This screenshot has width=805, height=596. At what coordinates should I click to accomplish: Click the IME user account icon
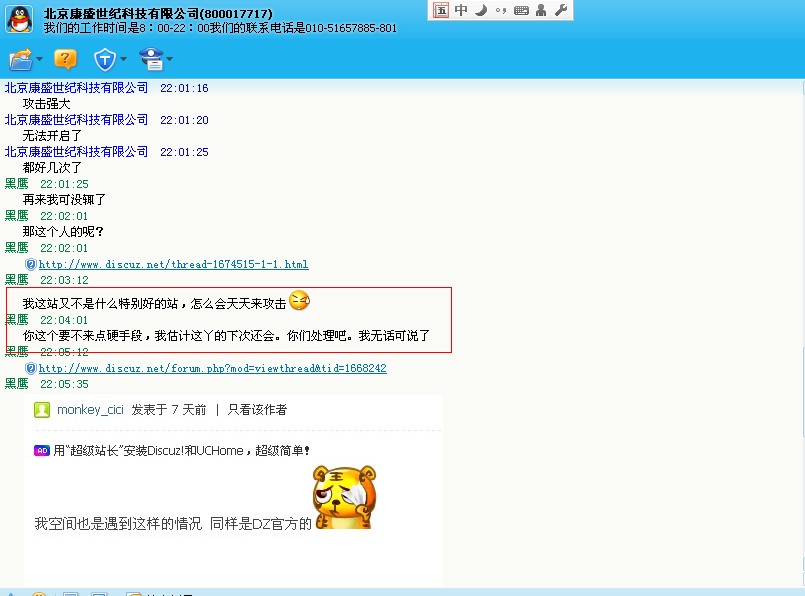(x=541, y=10)
